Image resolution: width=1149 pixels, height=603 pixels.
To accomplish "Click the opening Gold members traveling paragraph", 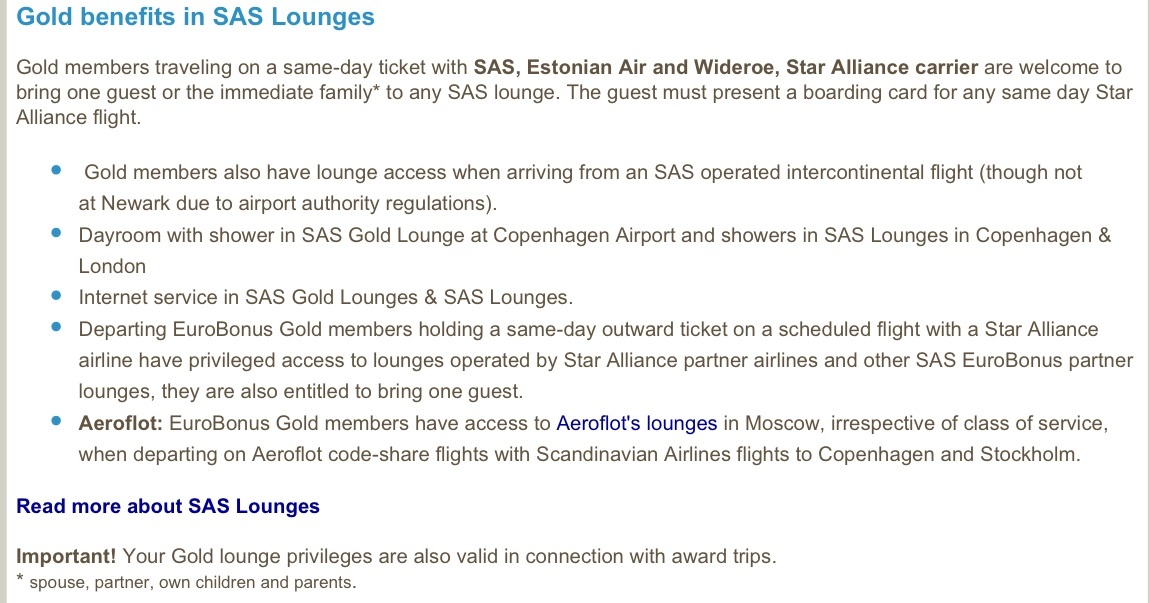I will (x=570, y=92).
